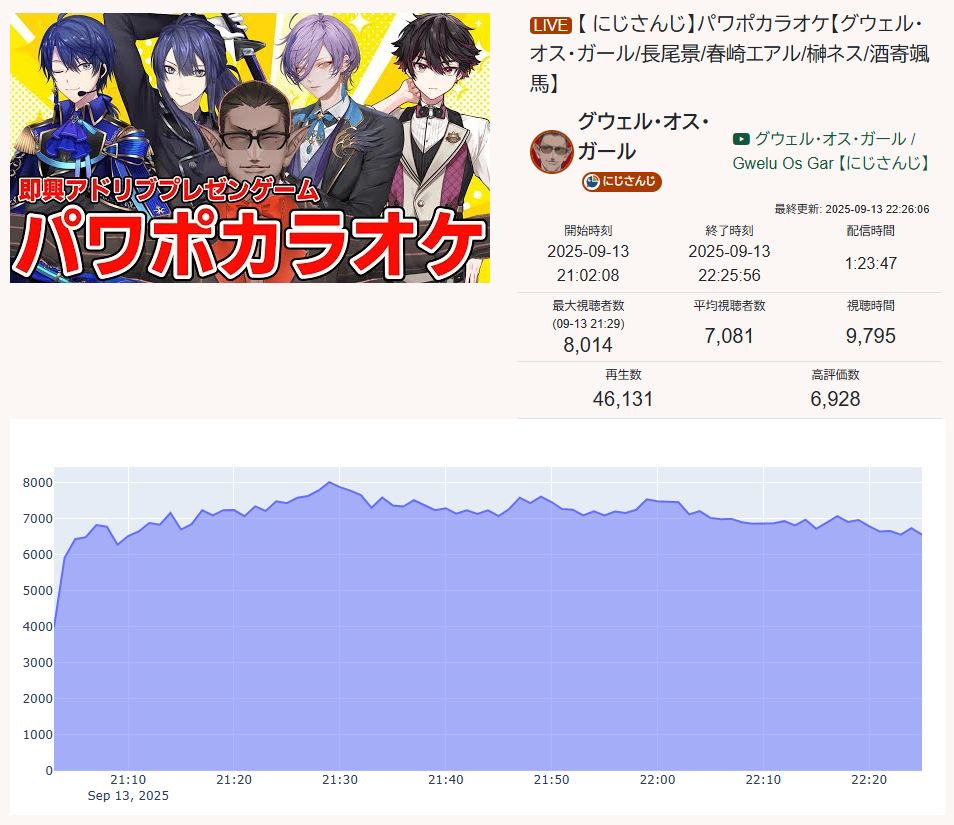Click the Sep 13, 2025 date label
Screen dimensions: 954x825
128,796
